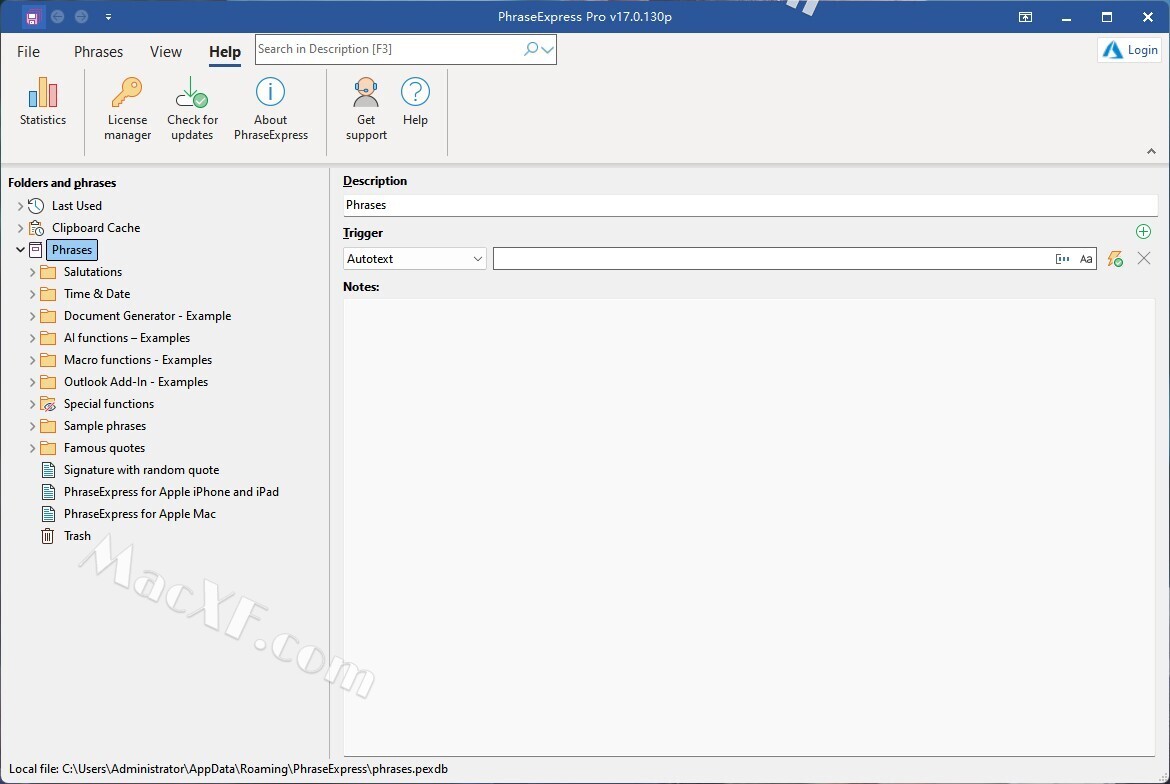Select Signature with random quote phrase
Image resolution: width=1170 pixels, height=784 pixels.
tap(141, 470)
